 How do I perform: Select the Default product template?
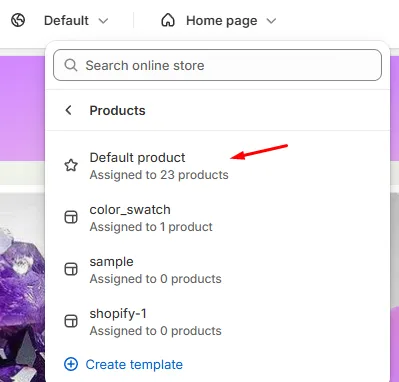point(217,166)
